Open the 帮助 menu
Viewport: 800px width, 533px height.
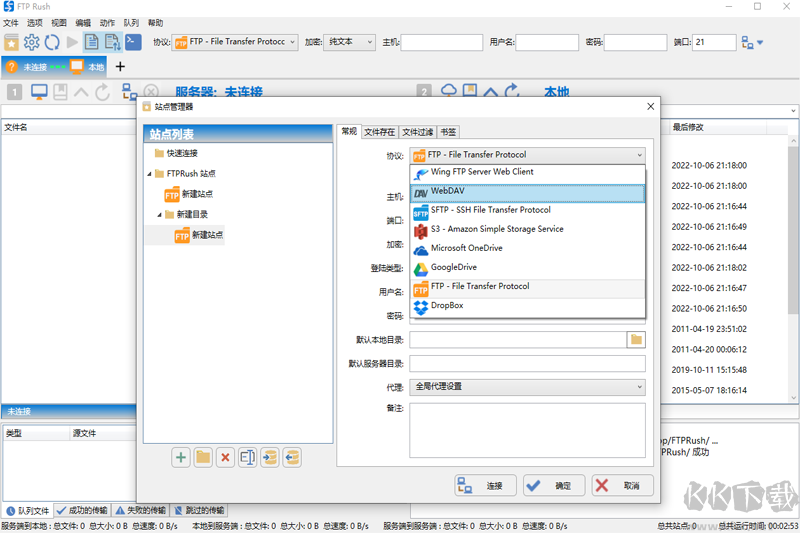(155, 23)
